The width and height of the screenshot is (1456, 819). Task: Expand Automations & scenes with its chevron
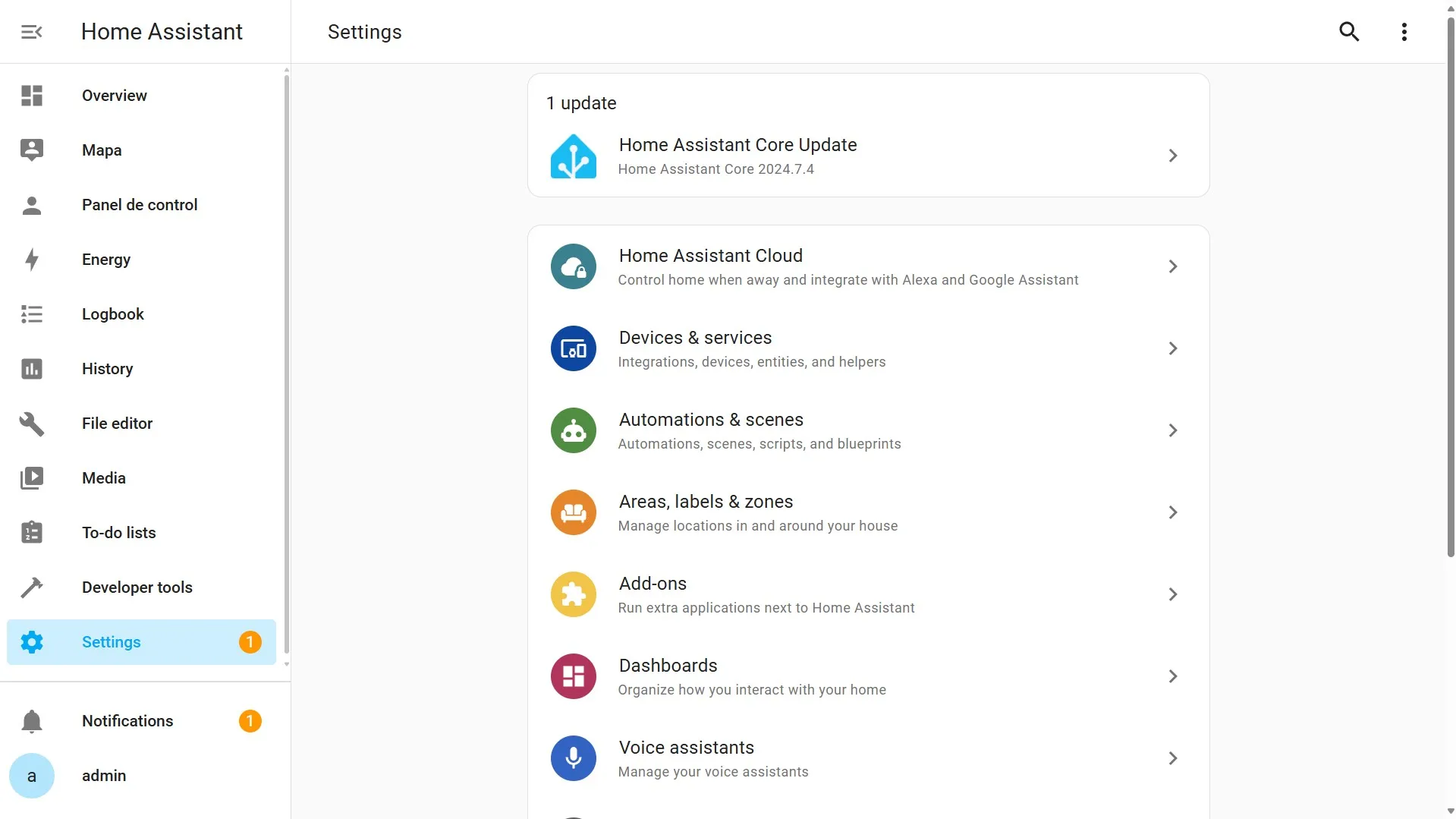pyautogui.click(x=1173, y=430)
